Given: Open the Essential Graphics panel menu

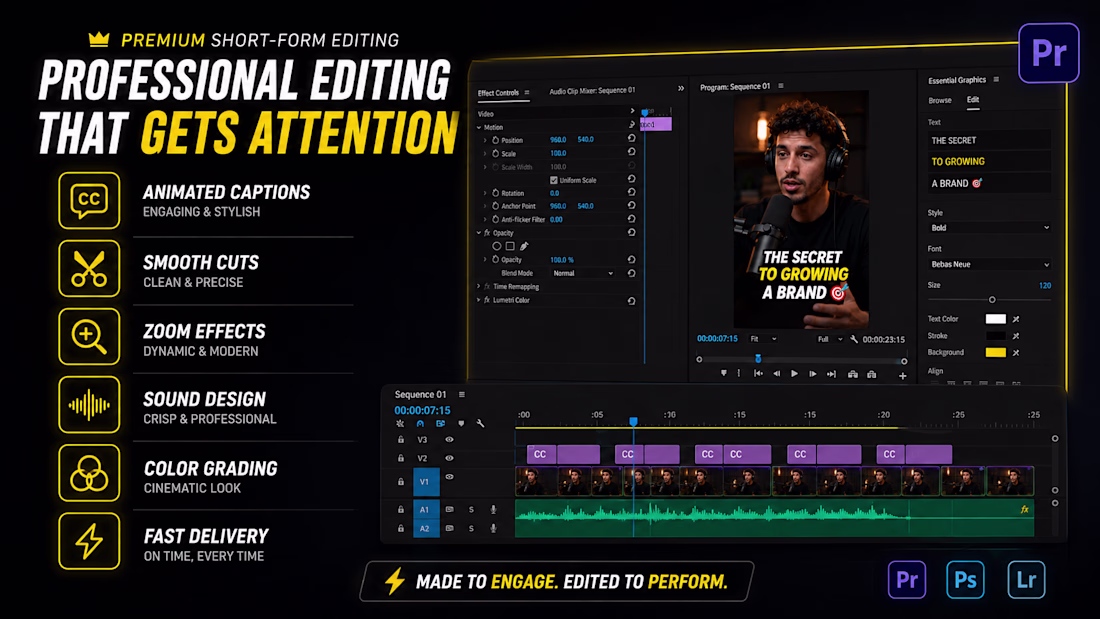Looking at the screenshot, I should click(996, 80).
